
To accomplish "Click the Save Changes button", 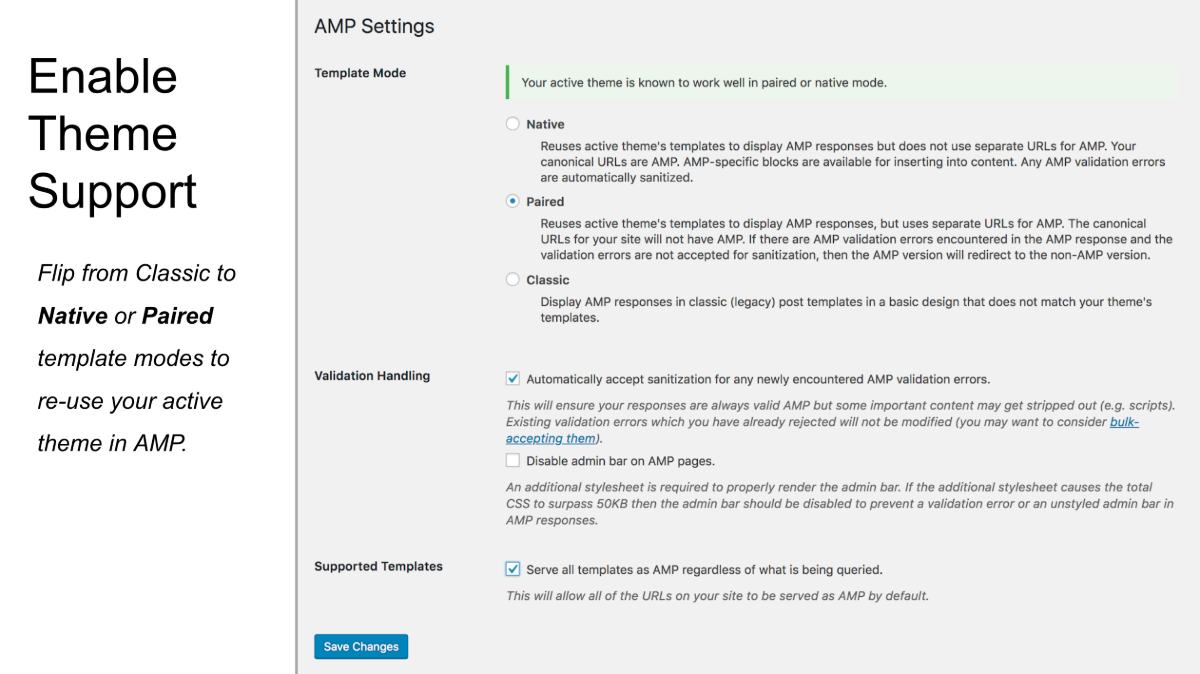I will [361, 647].
